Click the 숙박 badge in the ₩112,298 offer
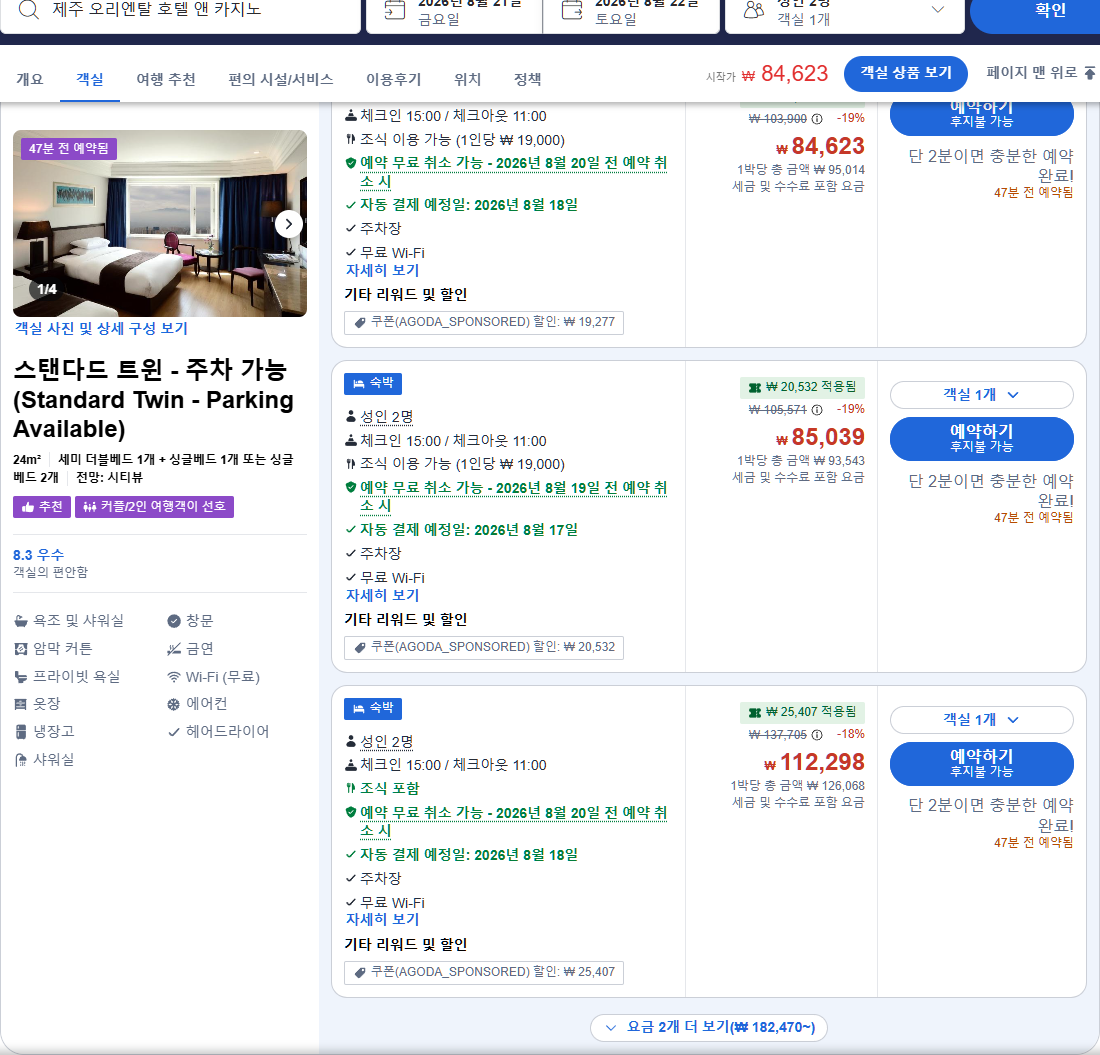Image resolution: width=1100 pixels, height=1055 pixels. [373, 708]
